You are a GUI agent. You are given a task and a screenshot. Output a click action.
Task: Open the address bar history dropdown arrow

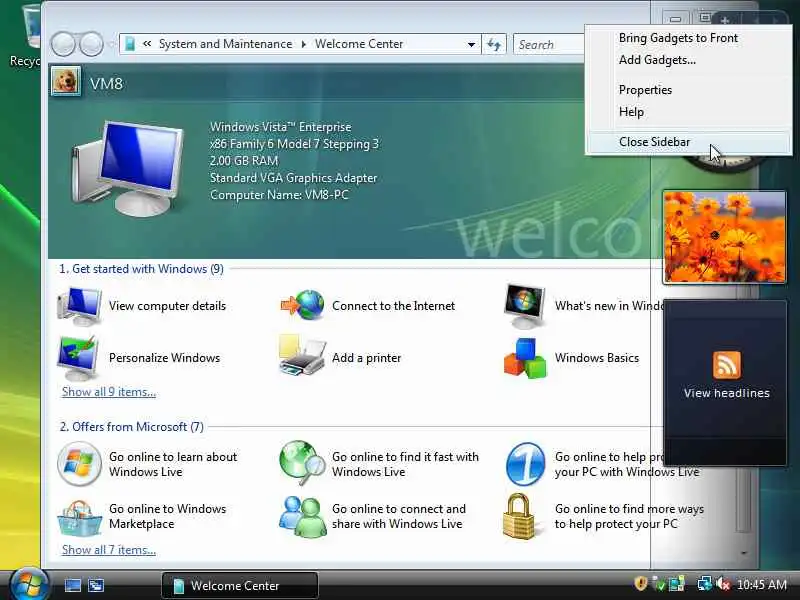click(x=471, y=44)
